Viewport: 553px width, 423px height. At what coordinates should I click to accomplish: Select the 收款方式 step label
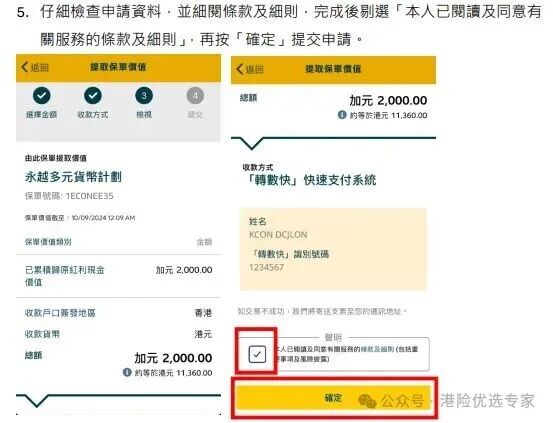pos(93,114)
